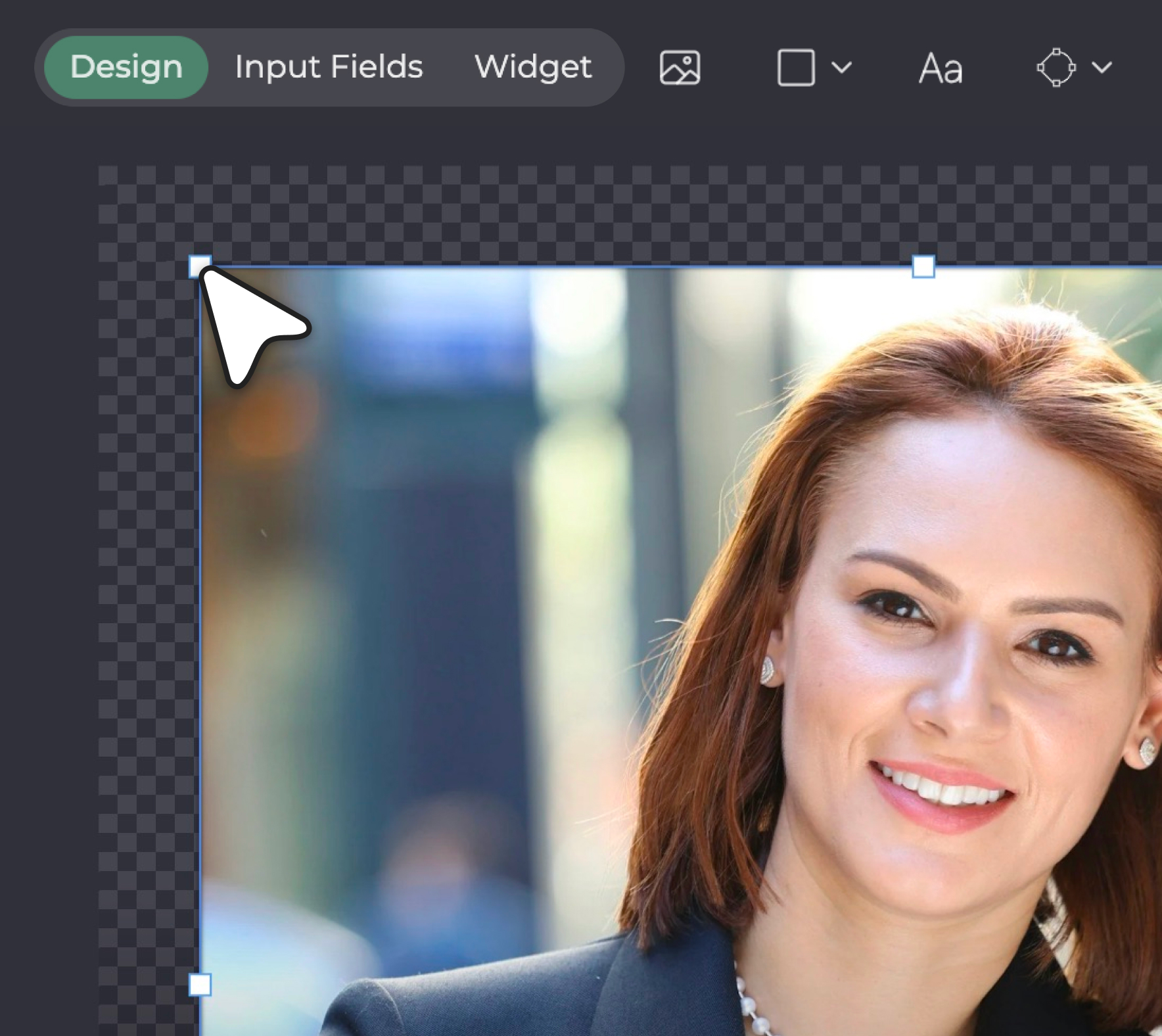This screenshot has width=1162, height=1036.
Task: Select the vector path tool
Action: (1056, 68)
